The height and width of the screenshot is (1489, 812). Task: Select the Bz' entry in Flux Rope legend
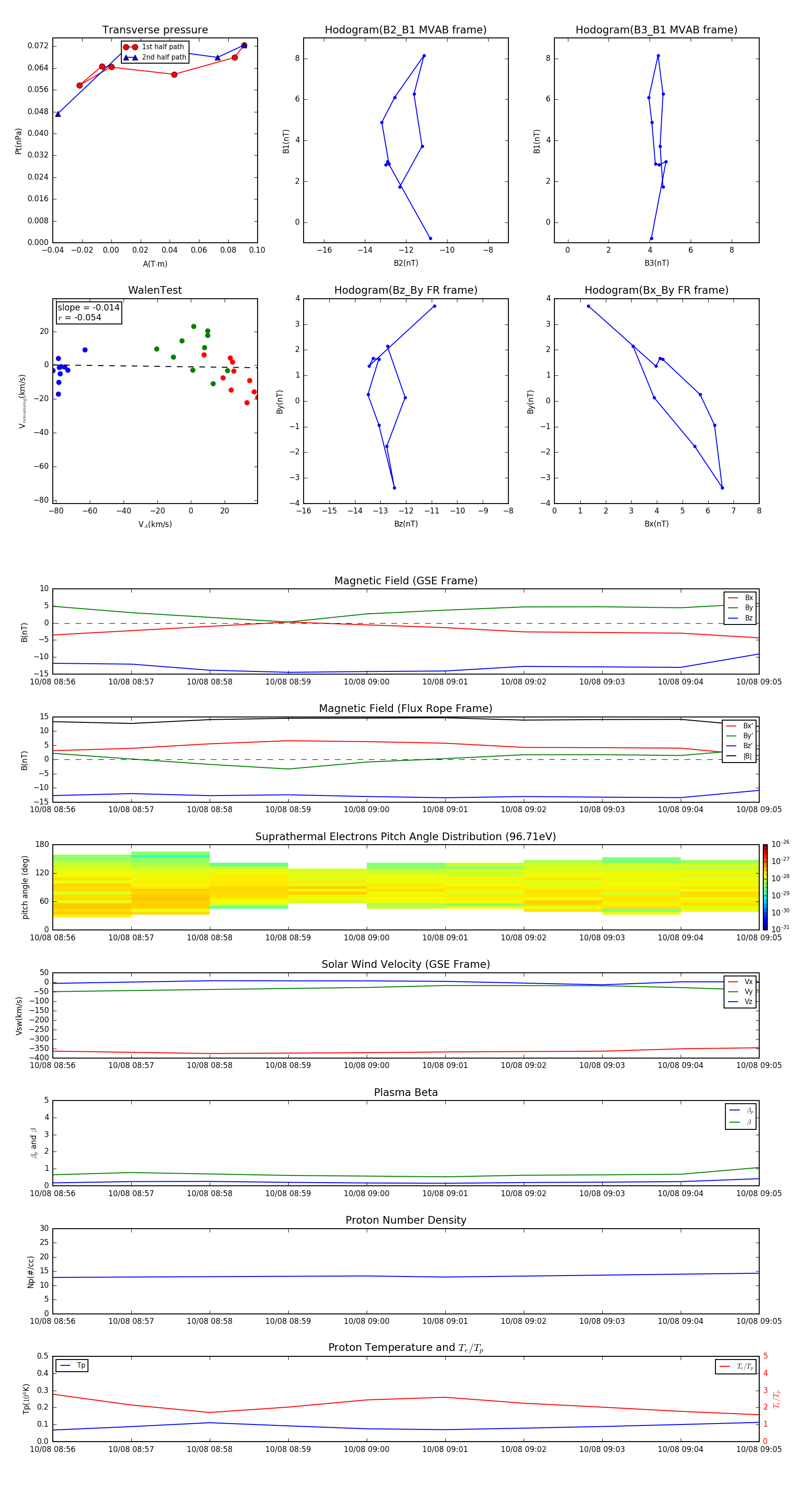740,746
